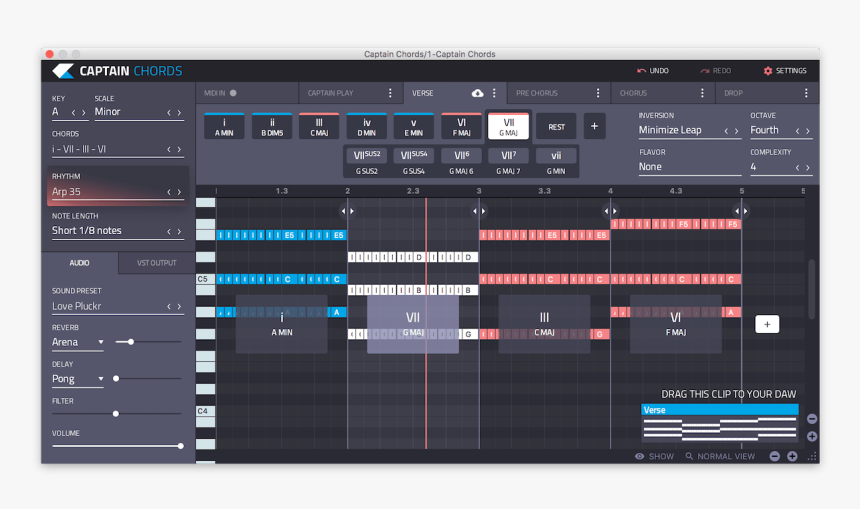
Task: Click the chord boundary handle at bar 3
Action: (479, 211)
